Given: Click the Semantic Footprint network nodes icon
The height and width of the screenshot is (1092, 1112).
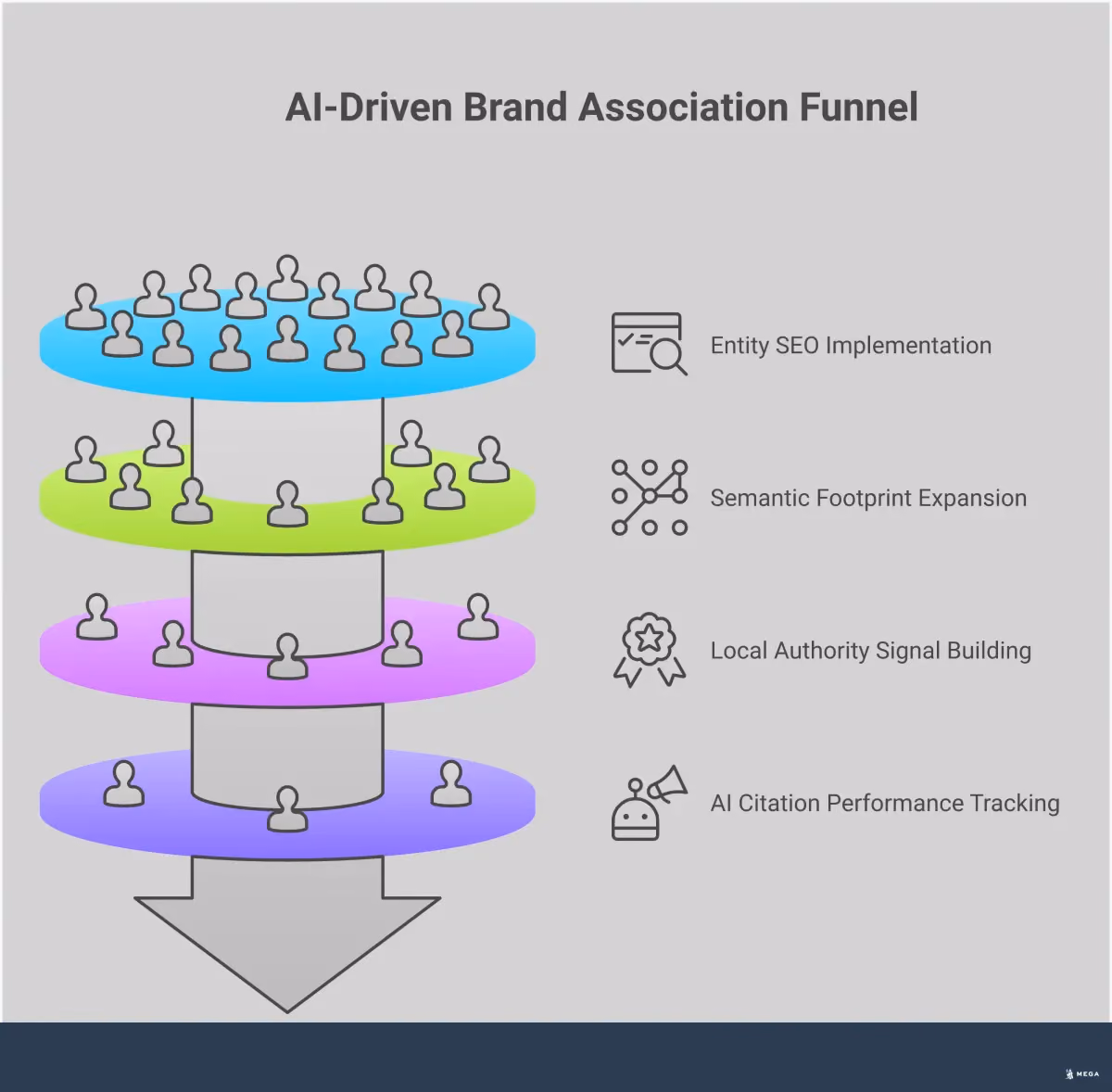Looking at the screenshot, I should pyautogui.click(x=650, y=498).
